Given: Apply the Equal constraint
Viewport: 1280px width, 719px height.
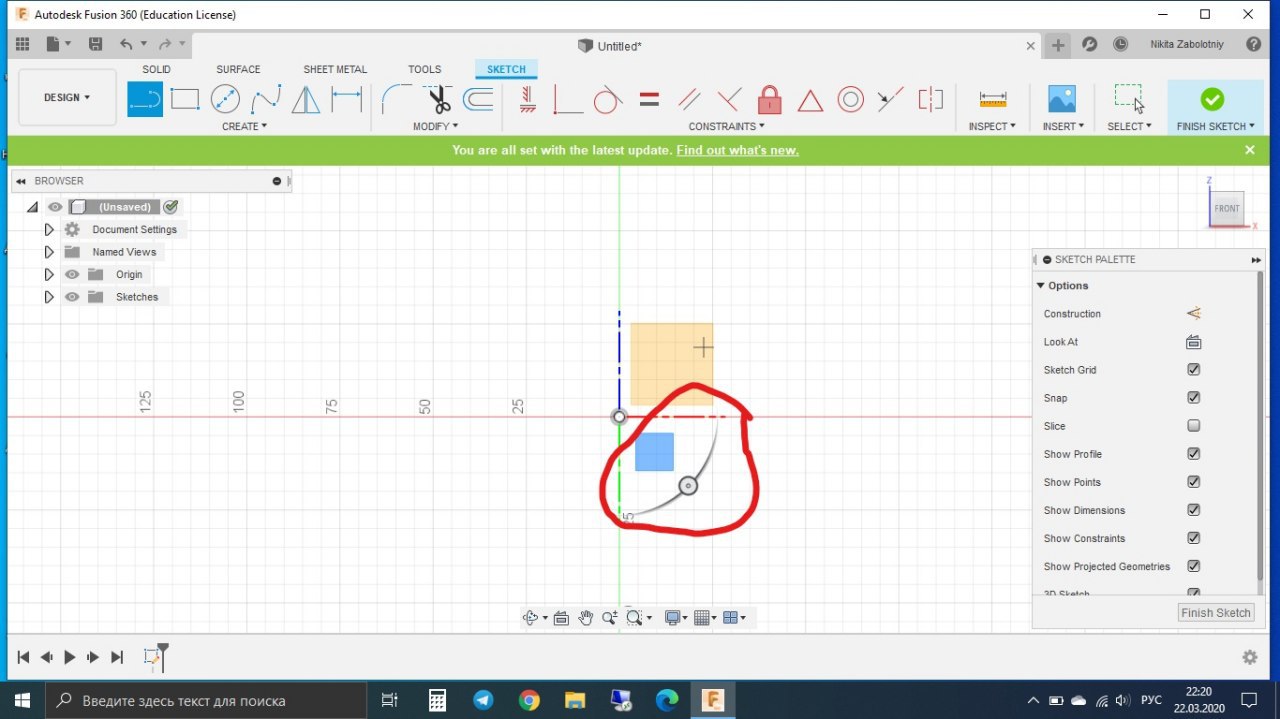Looking at the screenshot, I should point(649,99).
